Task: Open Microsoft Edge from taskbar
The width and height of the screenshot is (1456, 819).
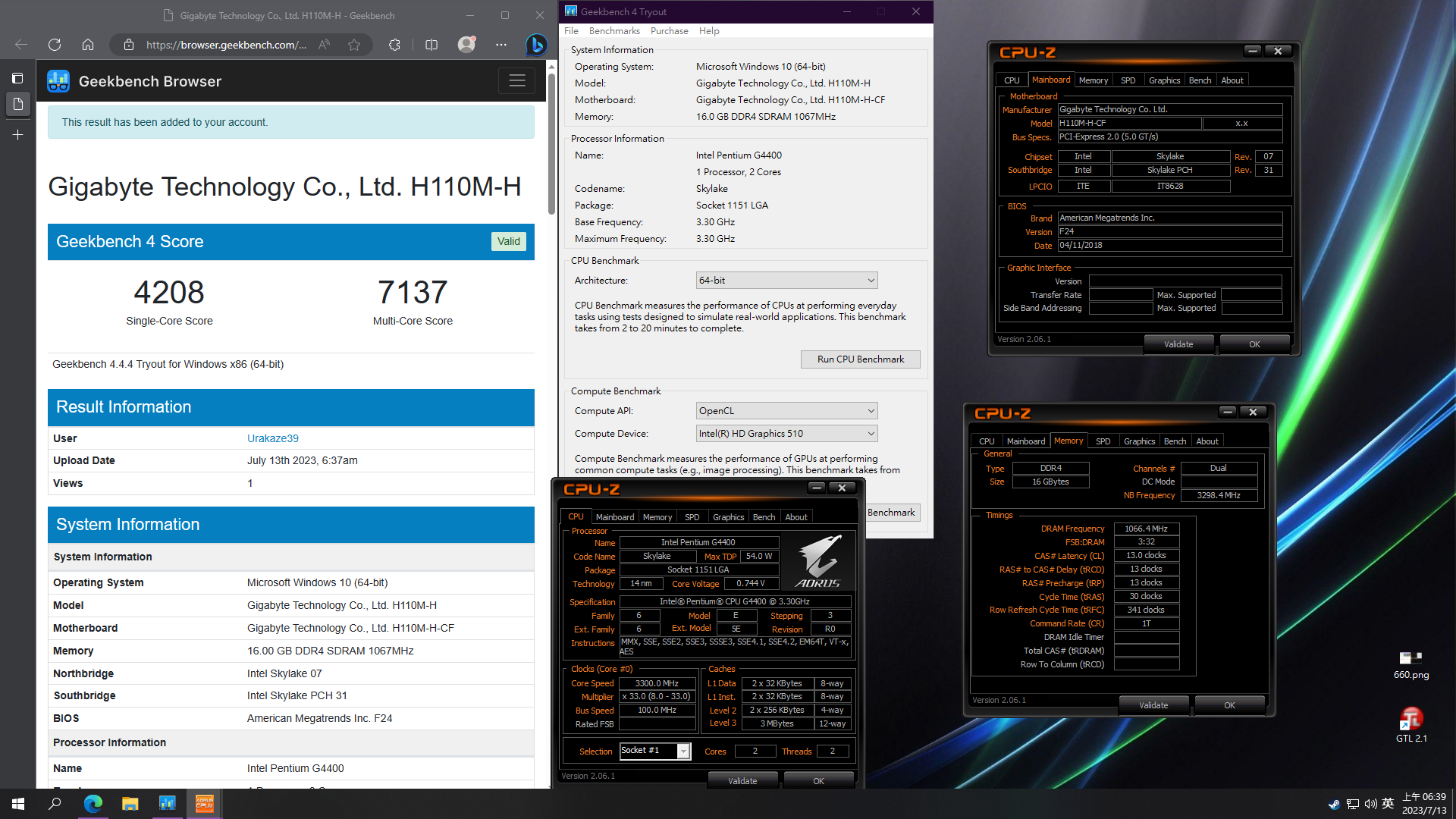Action: [93, 804]
